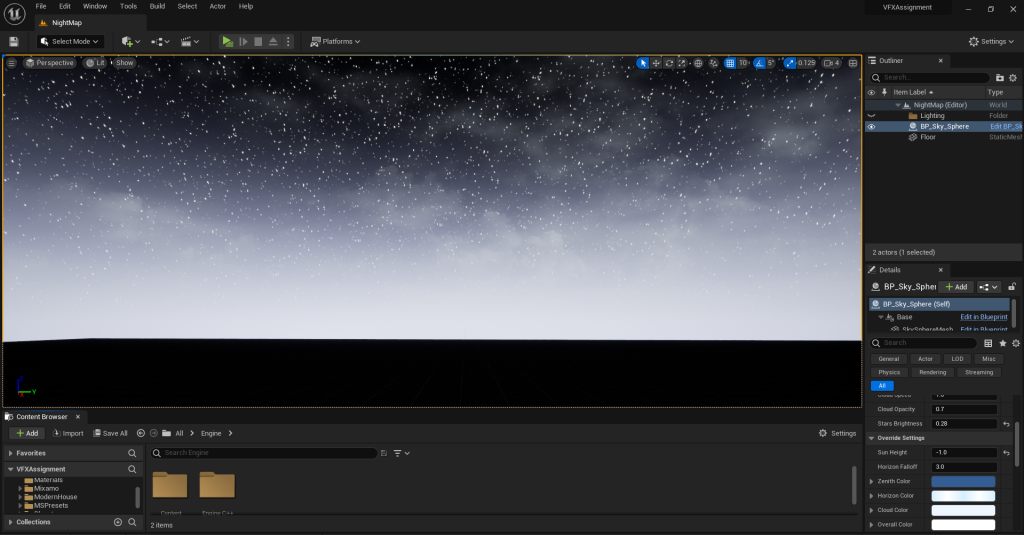Reset Stars Brightness to its default value
The width and height of the screenshot is (1024, 535).
pyautogui.click(x=1006, y=424)
